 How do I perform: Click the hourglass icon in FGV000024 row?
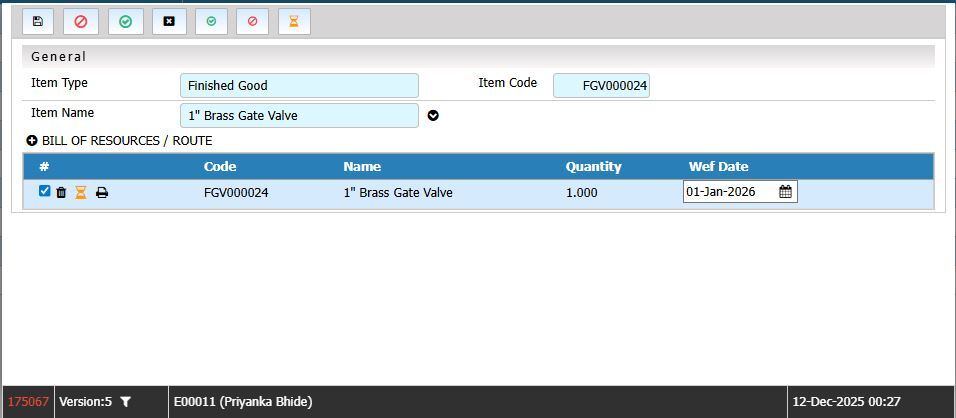81,192
